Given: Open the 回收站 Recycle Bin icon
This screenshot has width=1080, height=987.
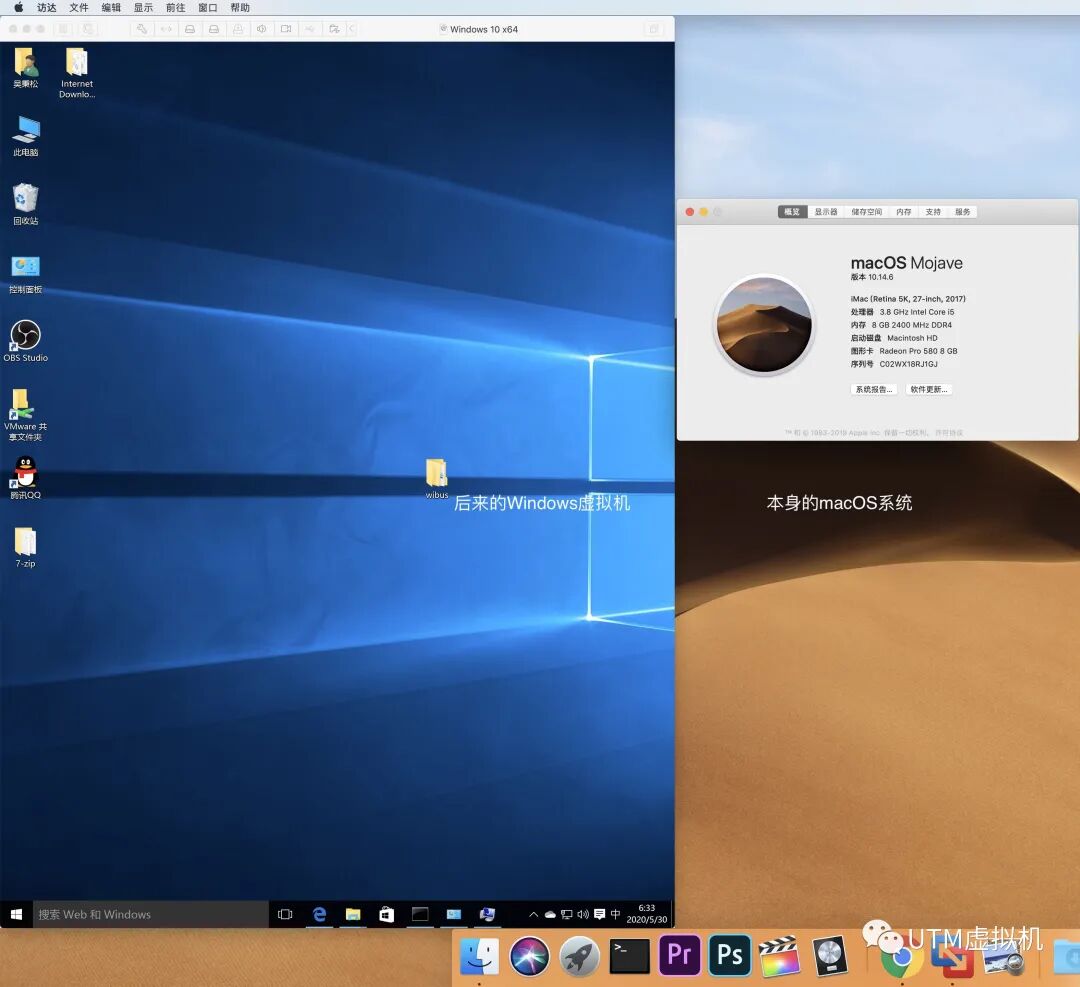Looking at the screenshot, I should point(25,205).
